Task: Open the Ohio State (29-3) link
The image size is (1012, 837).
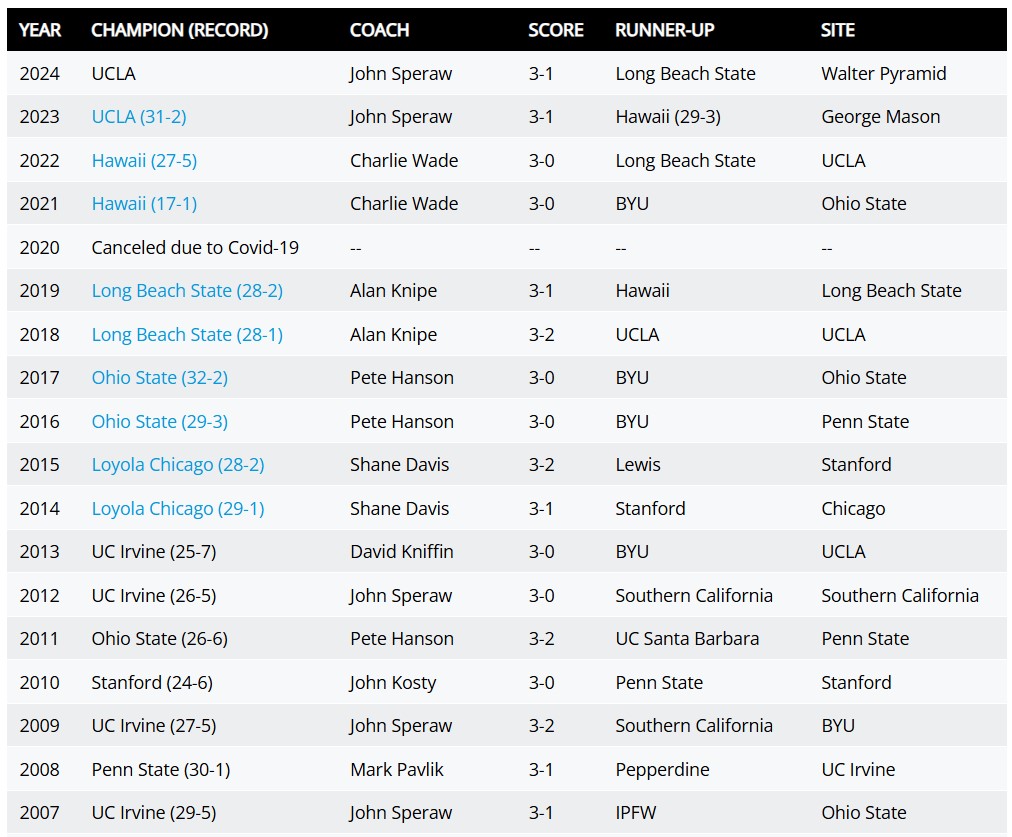Action: (x=159, y=421)
